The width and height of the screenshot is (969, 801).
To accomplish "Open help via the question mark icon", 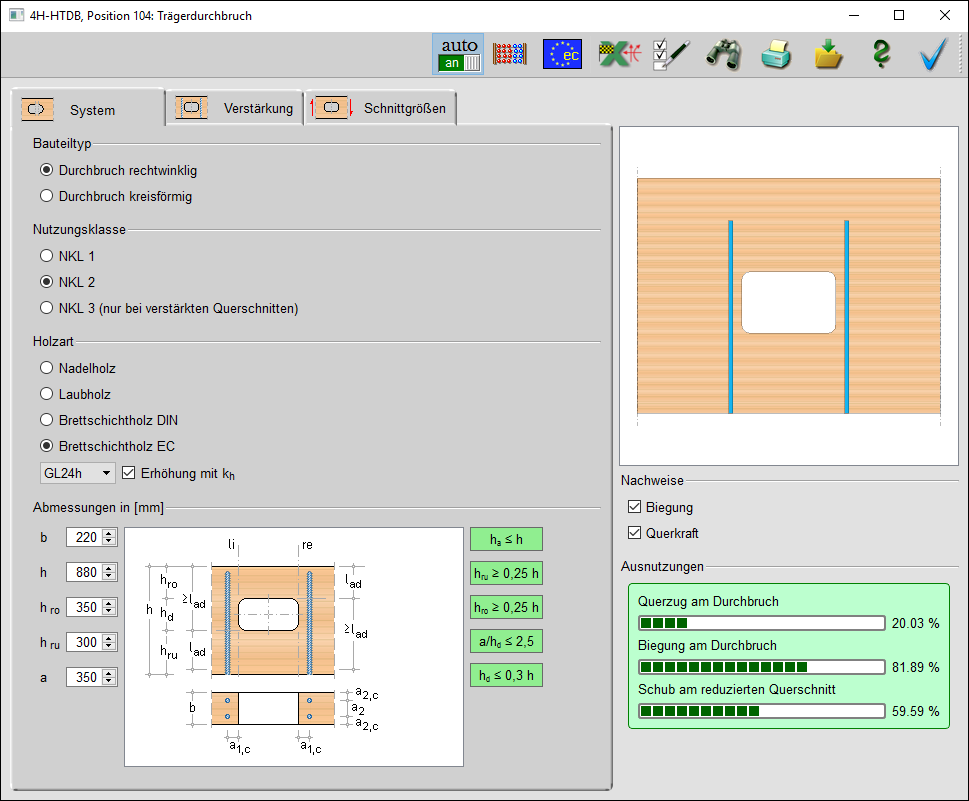I will pyautogui.click(x=881, y=54).
